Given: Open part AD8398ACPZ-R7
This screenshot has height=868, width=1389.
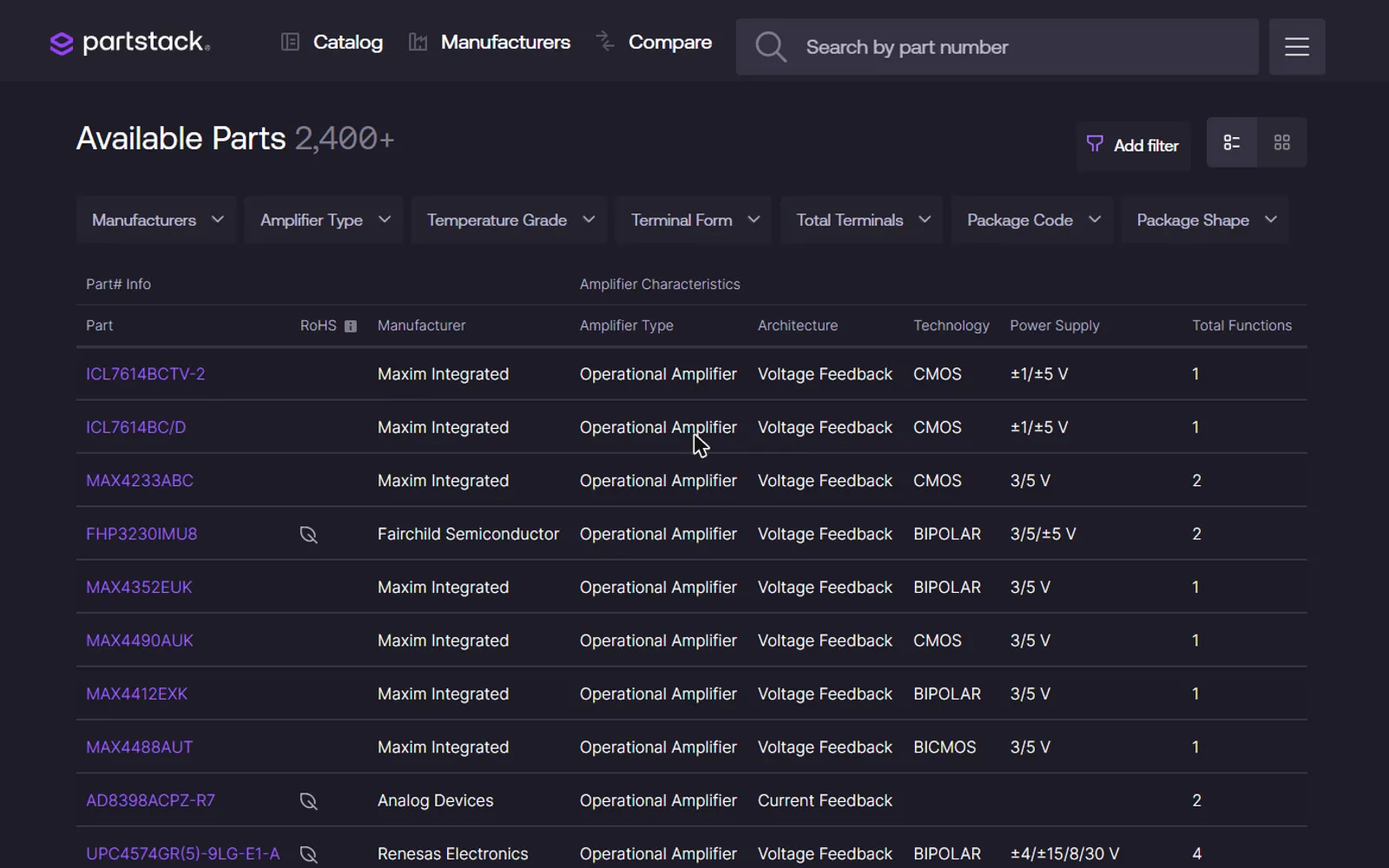Looking at the screenshot, I should pyautogui.click(x=150, y=800).
